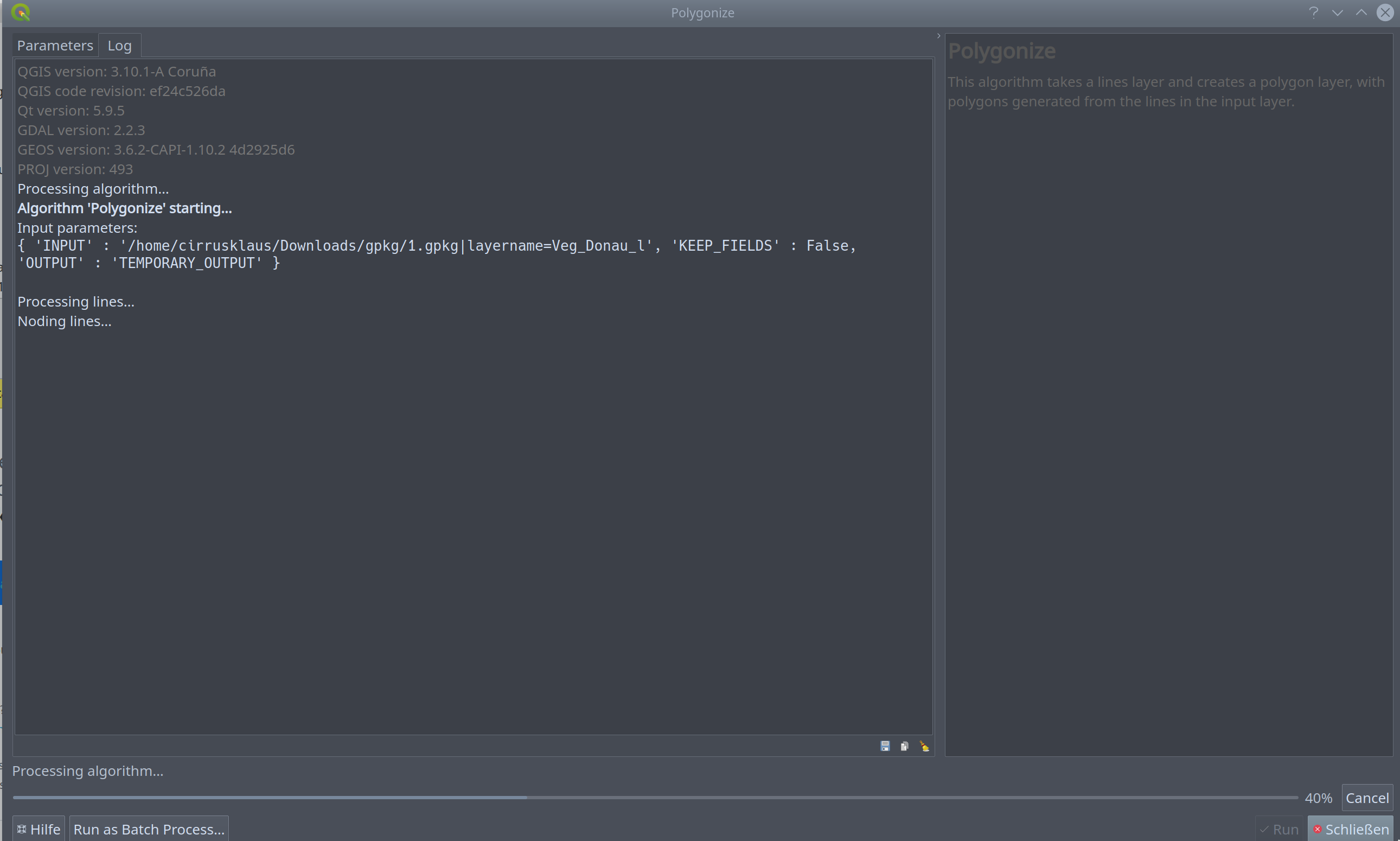This screenshot has width=1400, height=841.
Task: Click the red x icon on Schließen
Action: click(1319, 829)
